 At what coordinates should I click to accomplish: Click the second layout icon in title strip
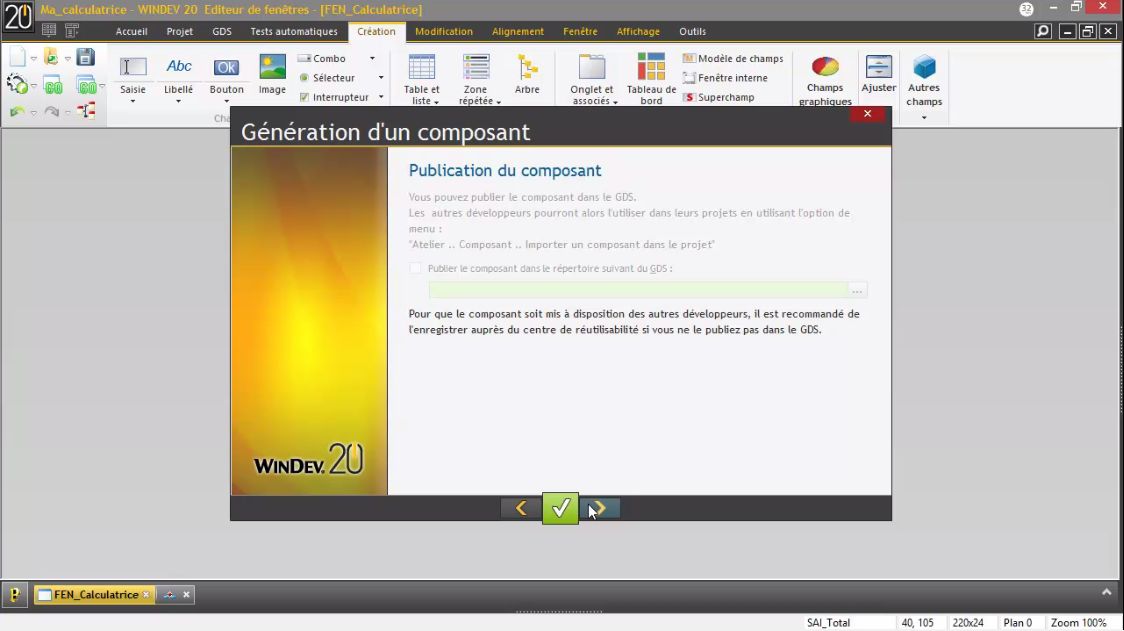pos(72,30)
